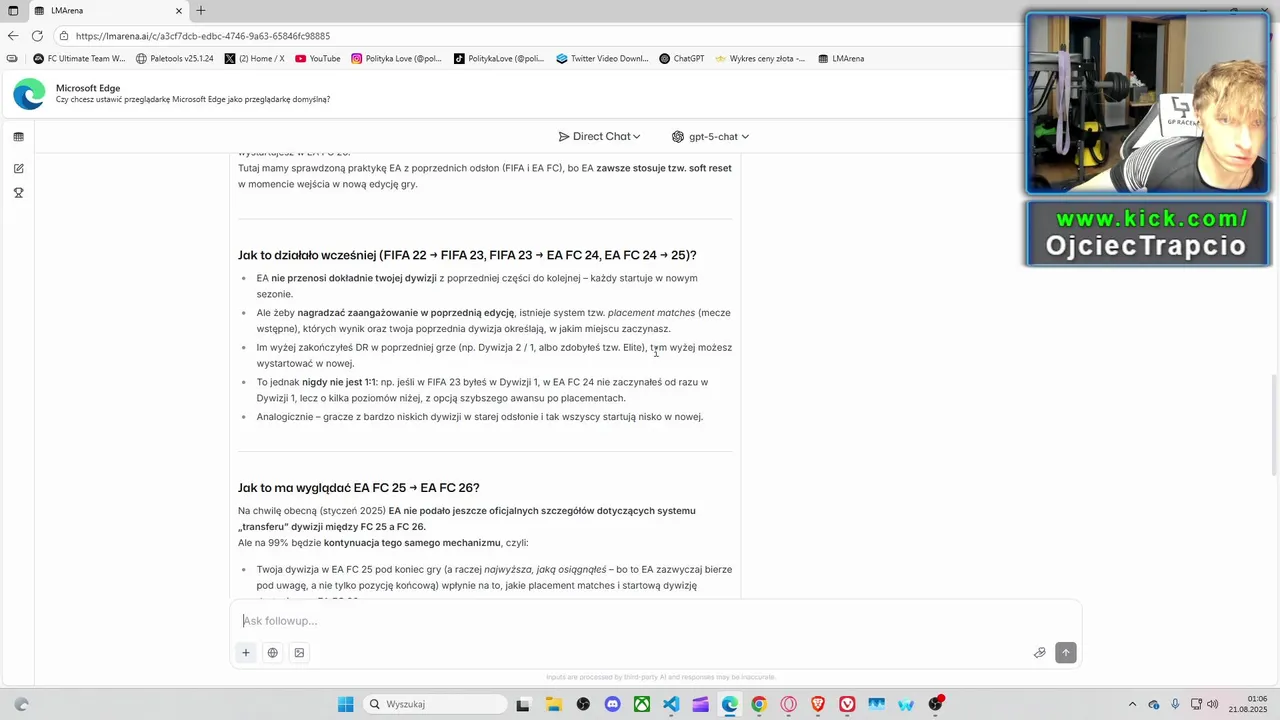Click the microphone icon in system tray
Screen dimensions: 1280x720
[1175, 704]
